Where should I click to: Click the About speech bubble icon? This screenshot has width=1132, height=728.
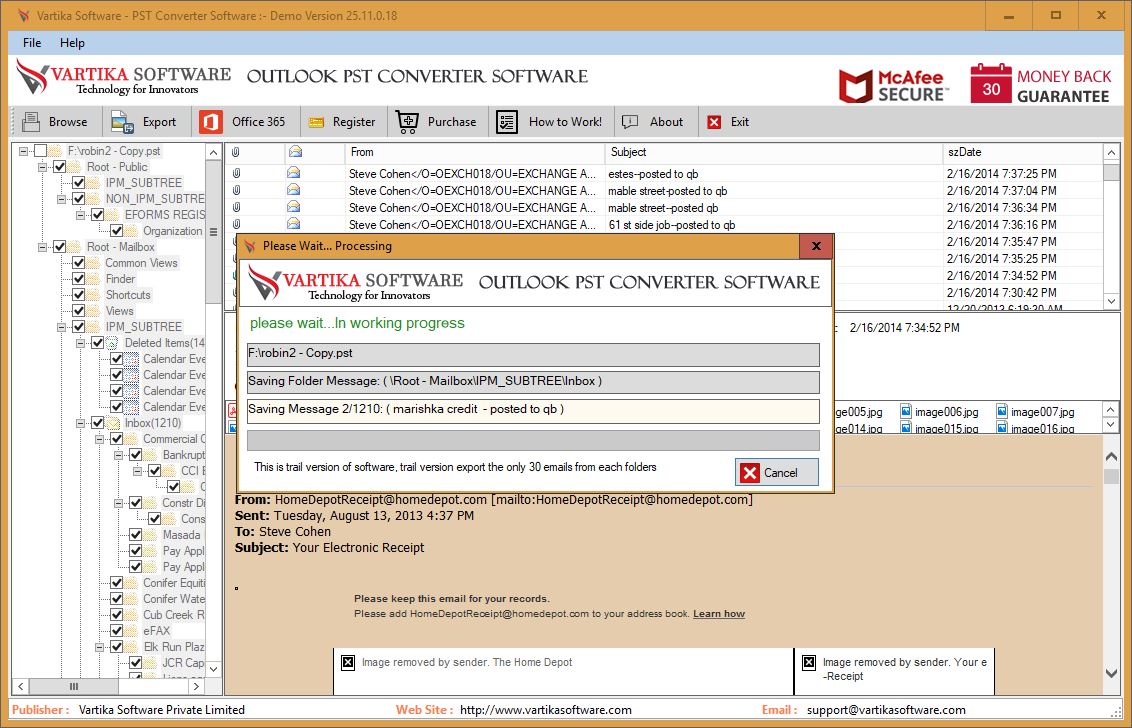coord(630,122)
